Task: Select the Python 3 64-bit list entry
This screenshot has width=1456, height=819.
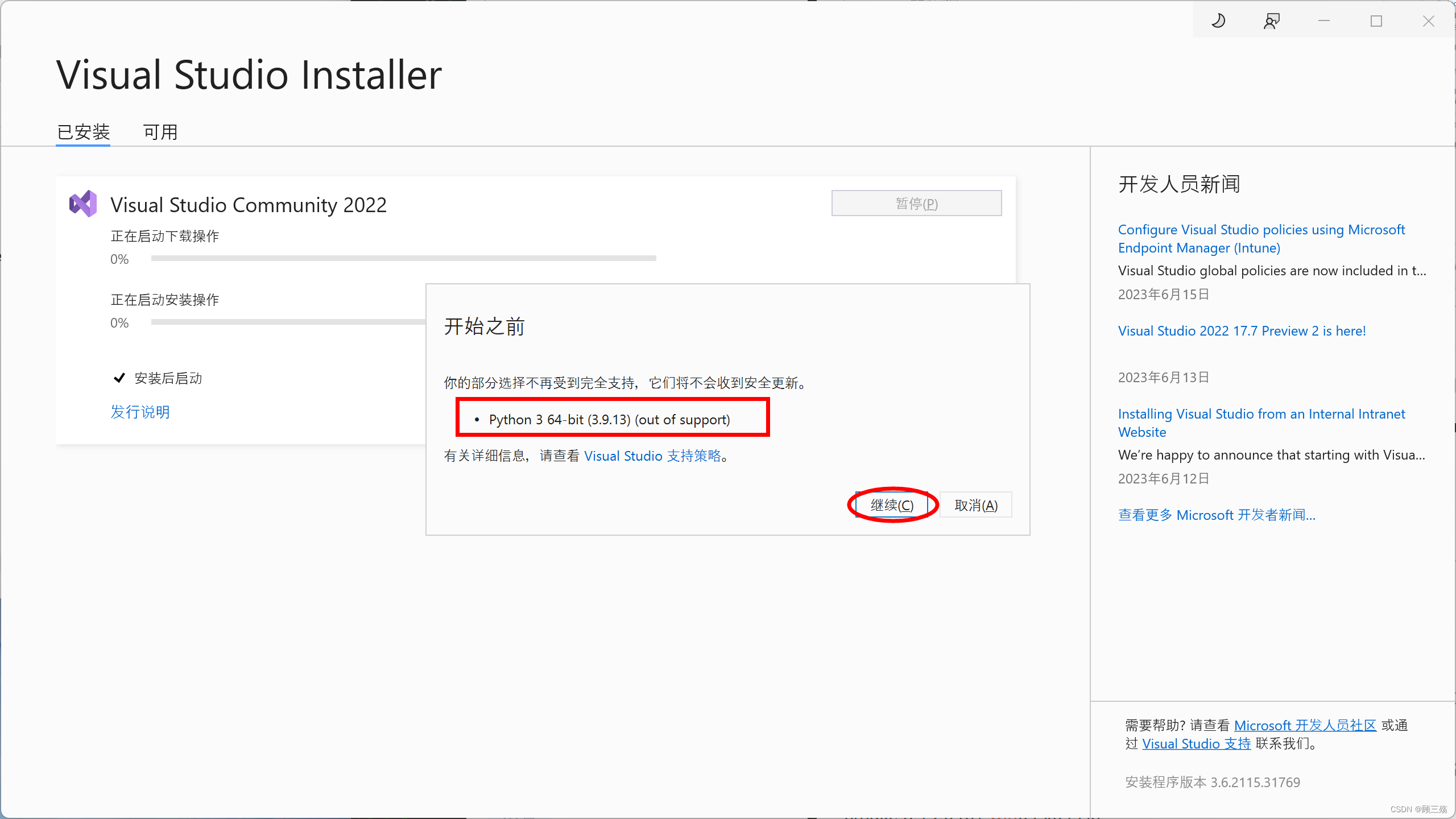Action: [x=610, y=419]
